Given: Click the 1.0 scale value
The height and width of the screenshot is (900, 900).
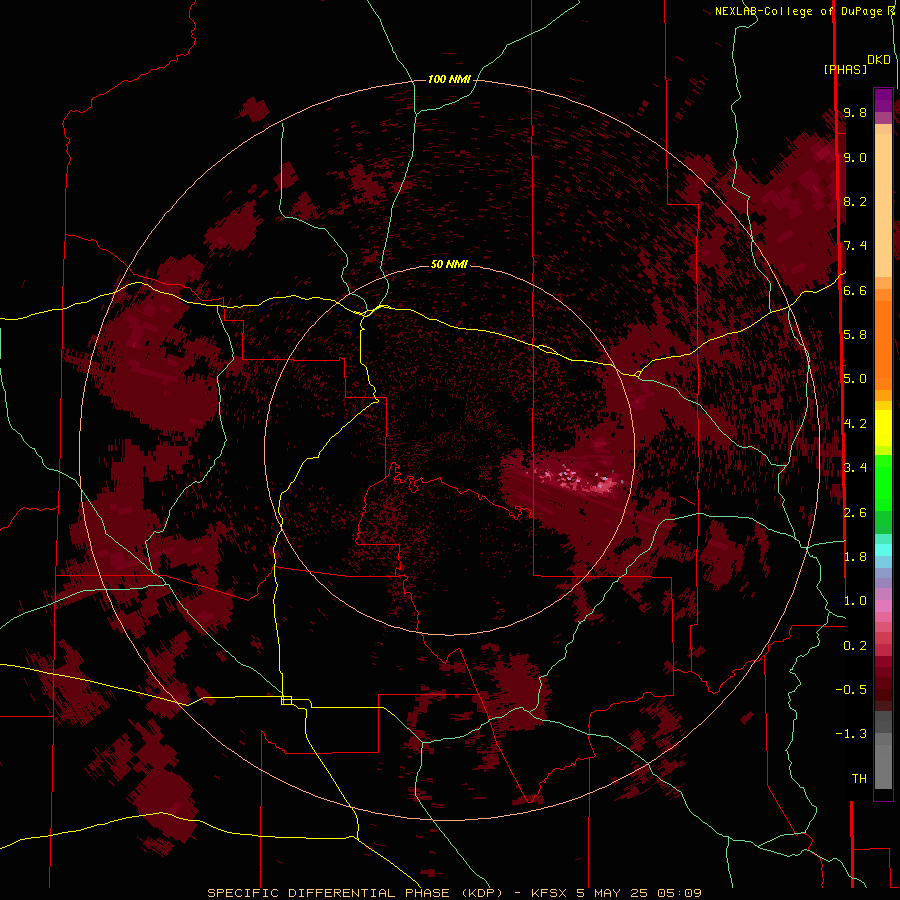Looking at the screenshot, I should pyautogui.click(x=855, y=601).
